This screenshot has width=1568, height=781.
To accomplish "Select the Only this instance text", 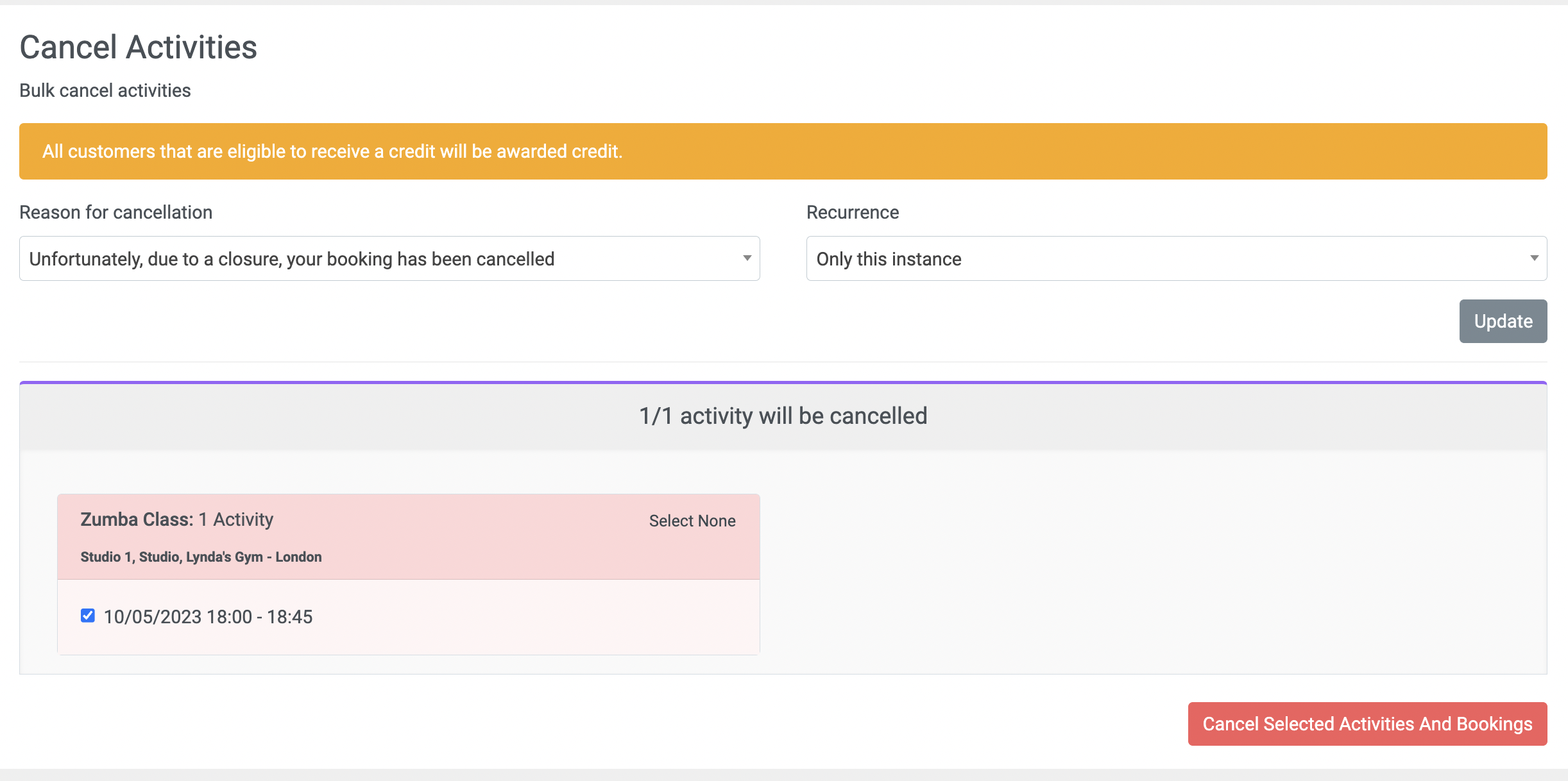I will pos(889,259).
